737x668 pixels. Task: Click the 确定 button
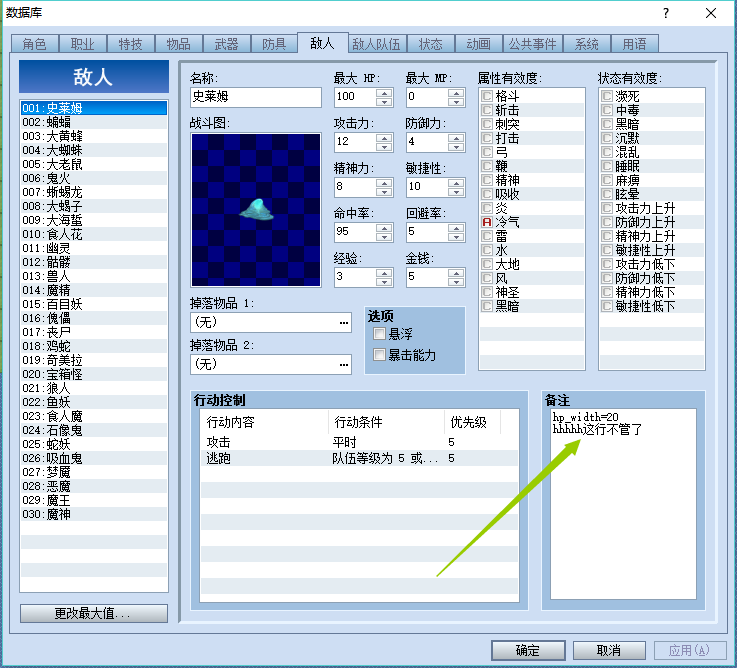[x=528, y=651]
